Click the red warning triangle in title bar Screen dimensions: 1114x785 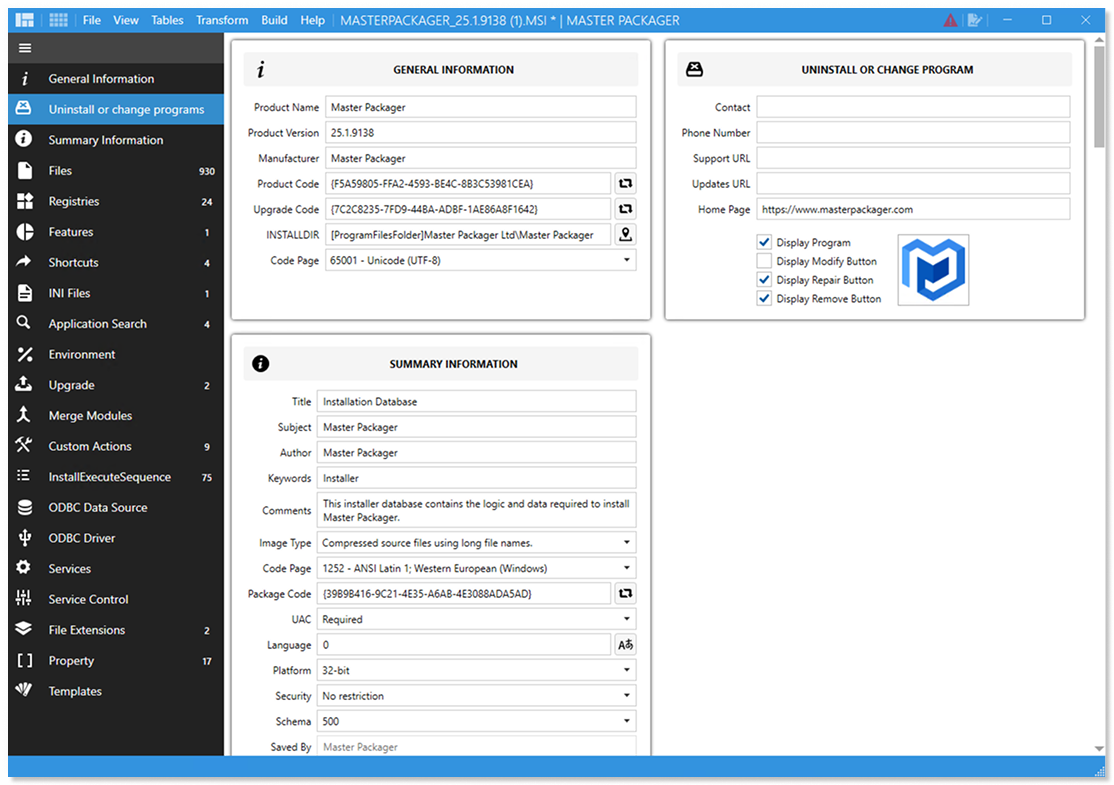click(950, 20)
